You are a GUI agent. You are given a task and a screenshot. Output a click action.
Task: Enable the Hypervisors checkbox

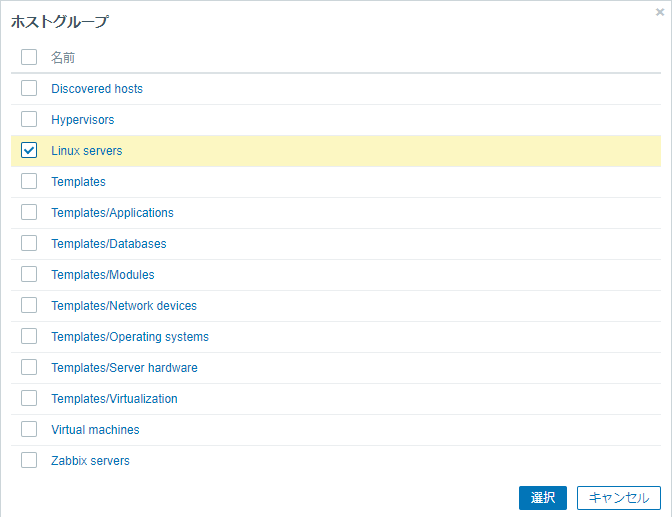tap(29, 119)
